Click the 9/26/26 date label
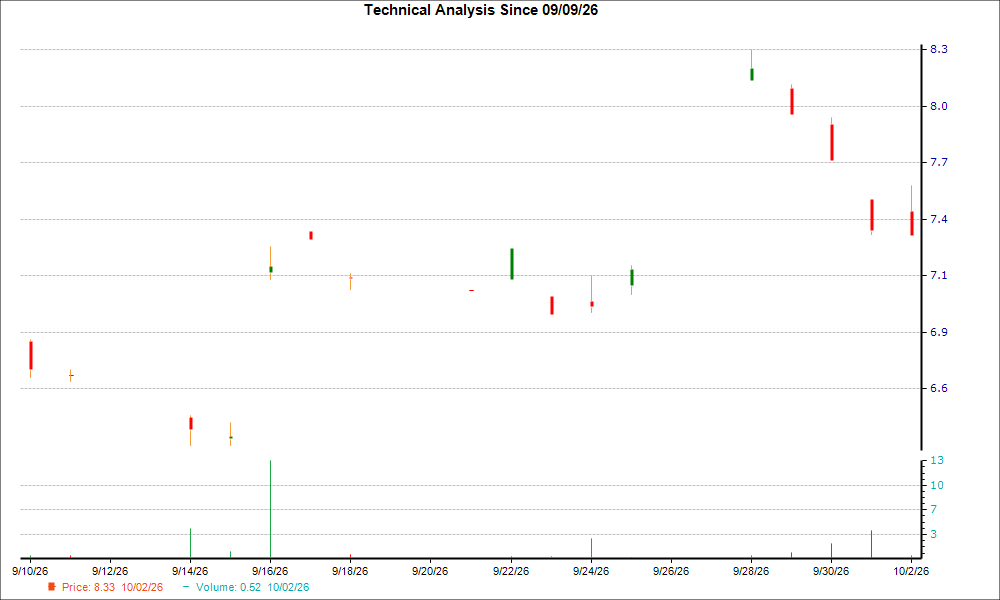The image size is (1000, 600). [x=671, y=571]
